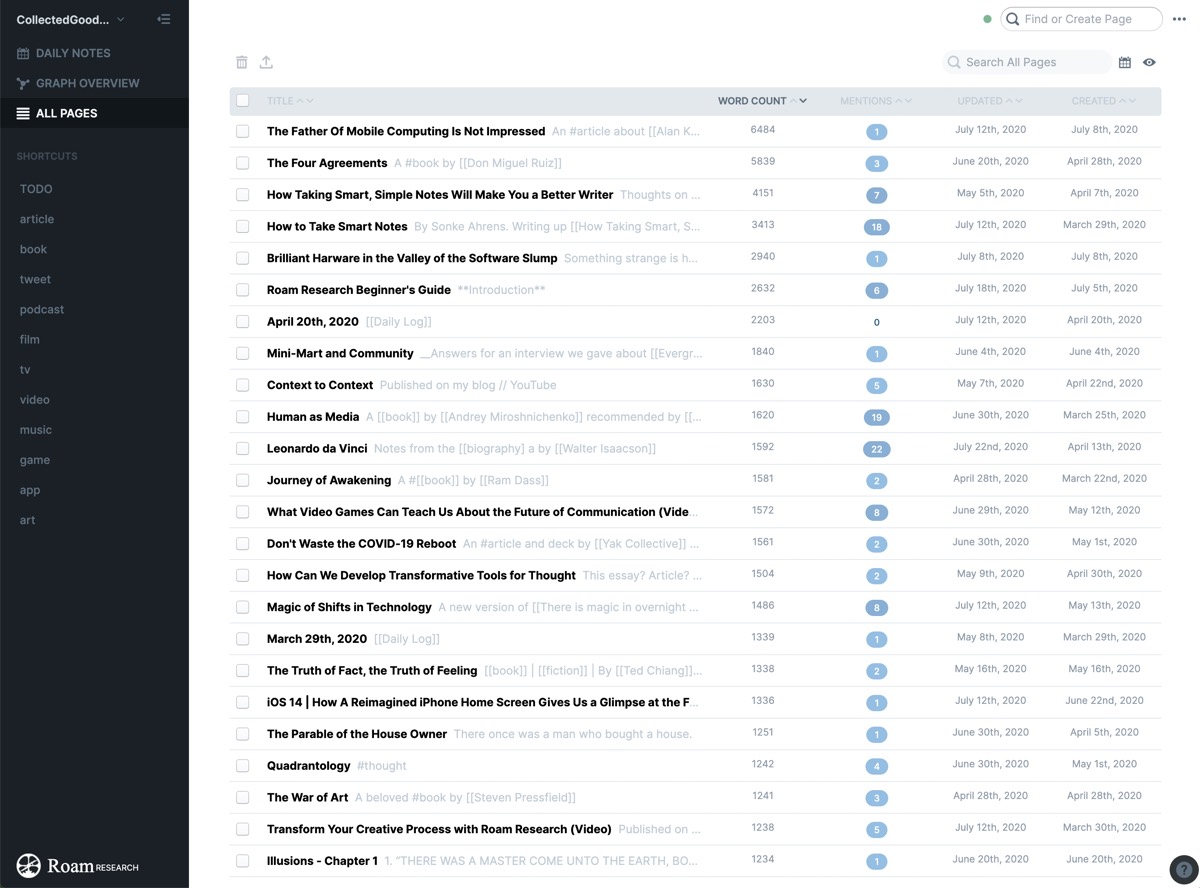Screen dimensions: 1200x888
Task: Sort by the Updated column
Action: click(990, 101)
